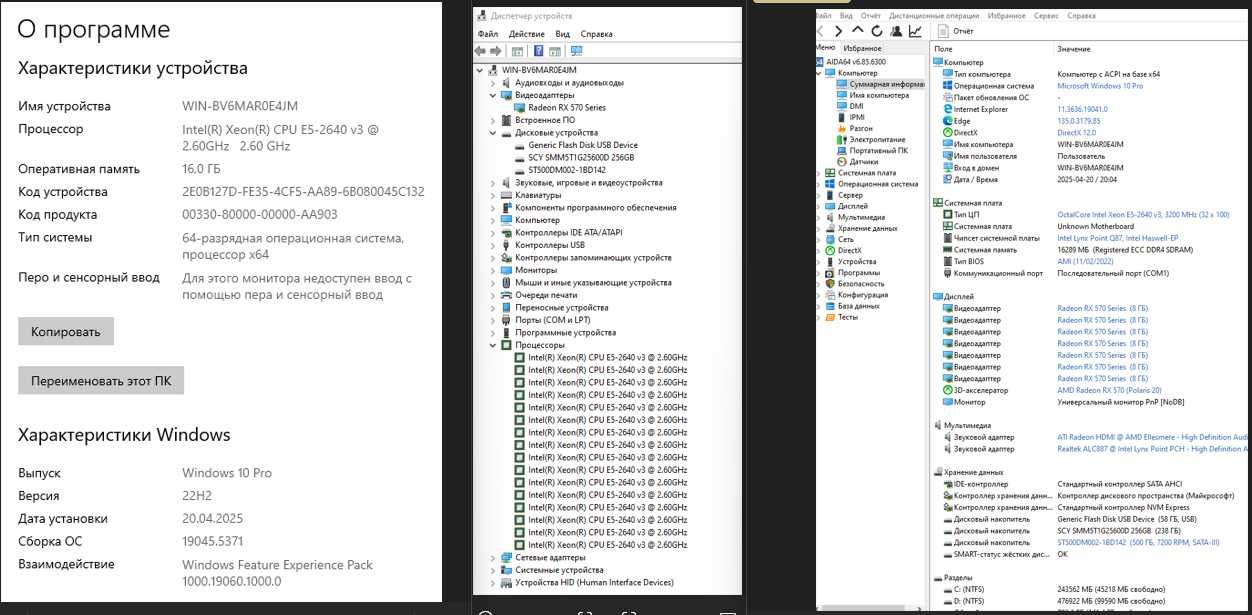Expand Порты (COM и LPT) in Device Manager

coord(493,320)
